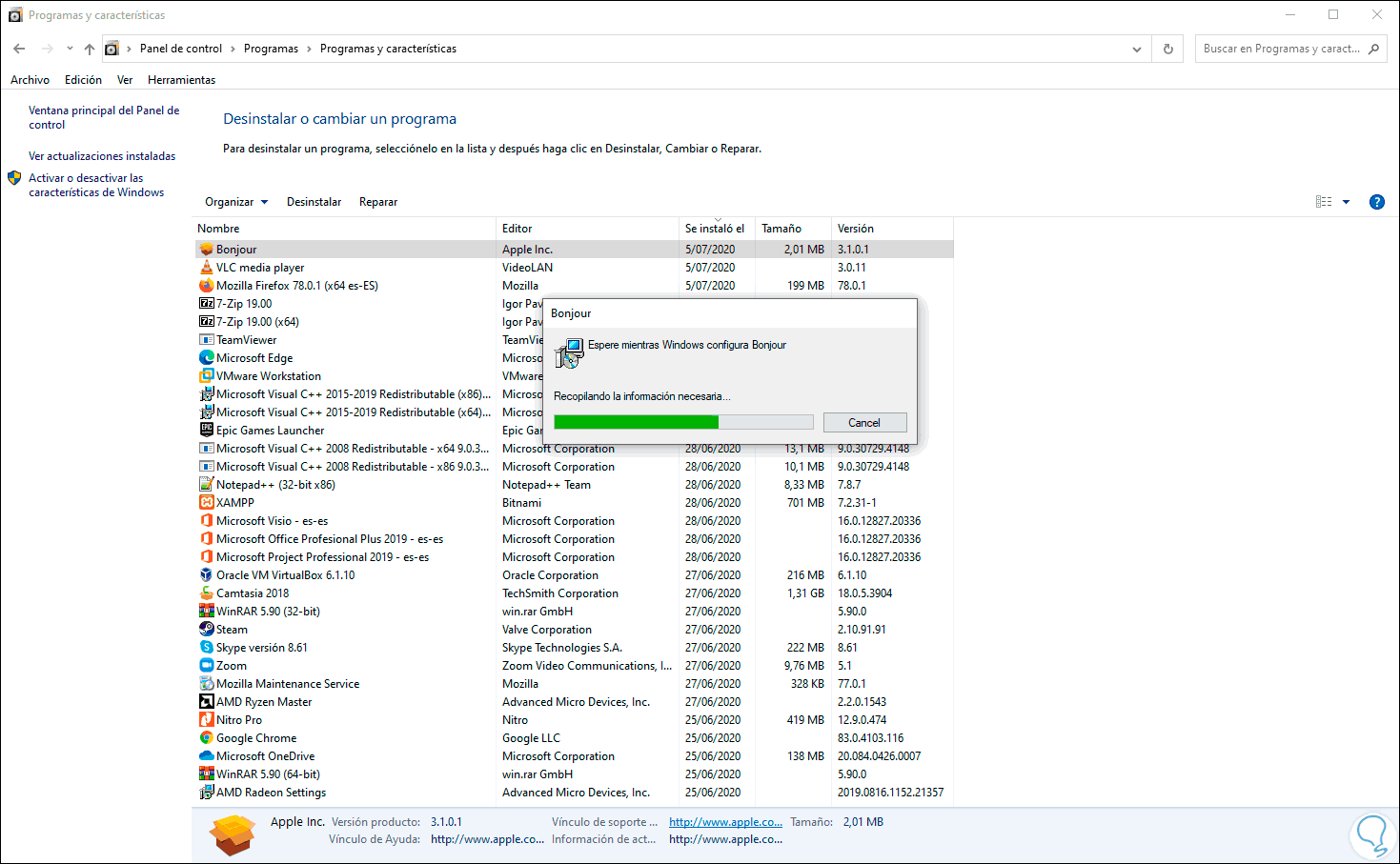The image size is (1400, 864).
Task: Click the Microsoft OneDrive cloud icon
Action: coord(206,756)
